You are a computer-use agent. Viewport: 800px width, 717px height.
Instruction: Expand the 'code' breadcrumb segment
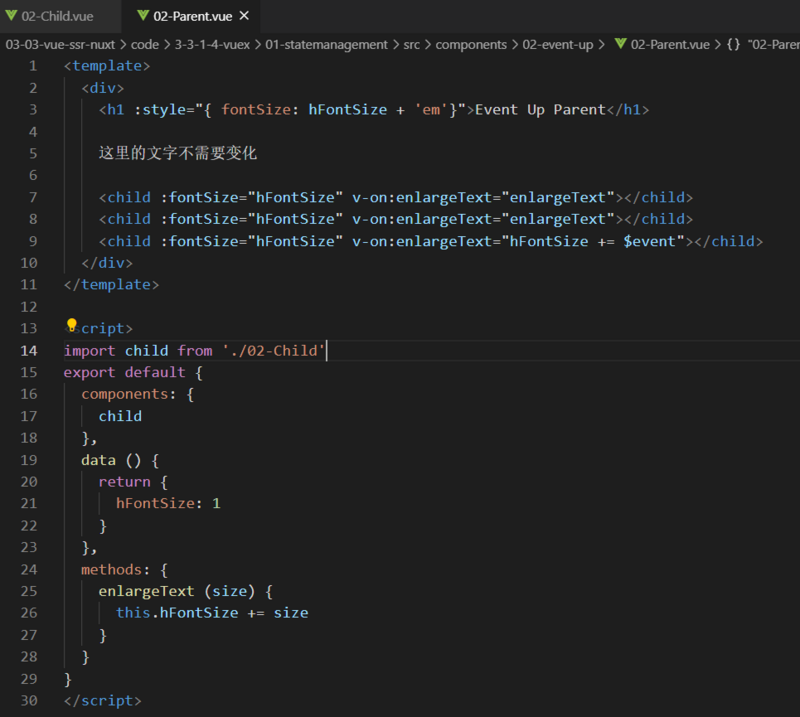pos(145,45)
